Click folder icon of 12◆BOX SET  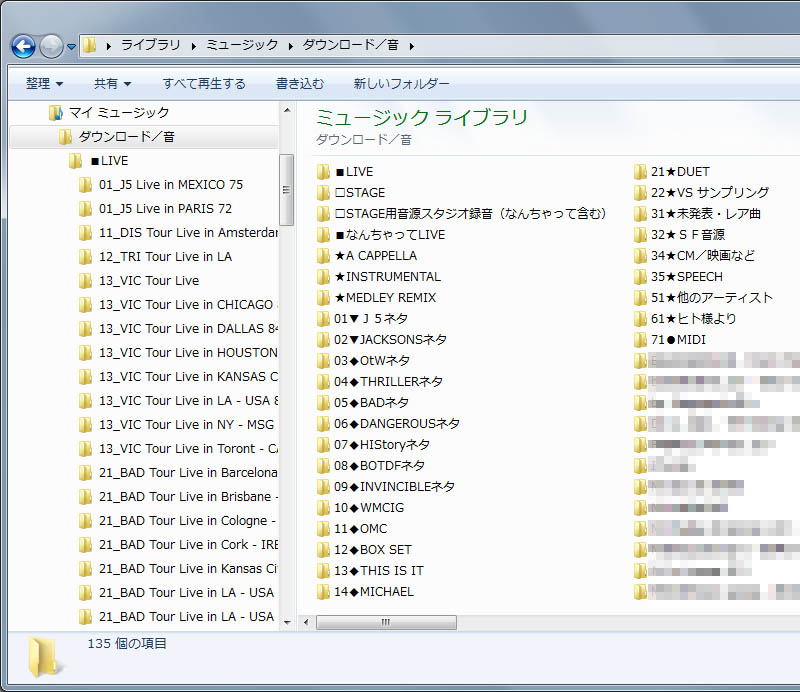[x=323, y=550]
